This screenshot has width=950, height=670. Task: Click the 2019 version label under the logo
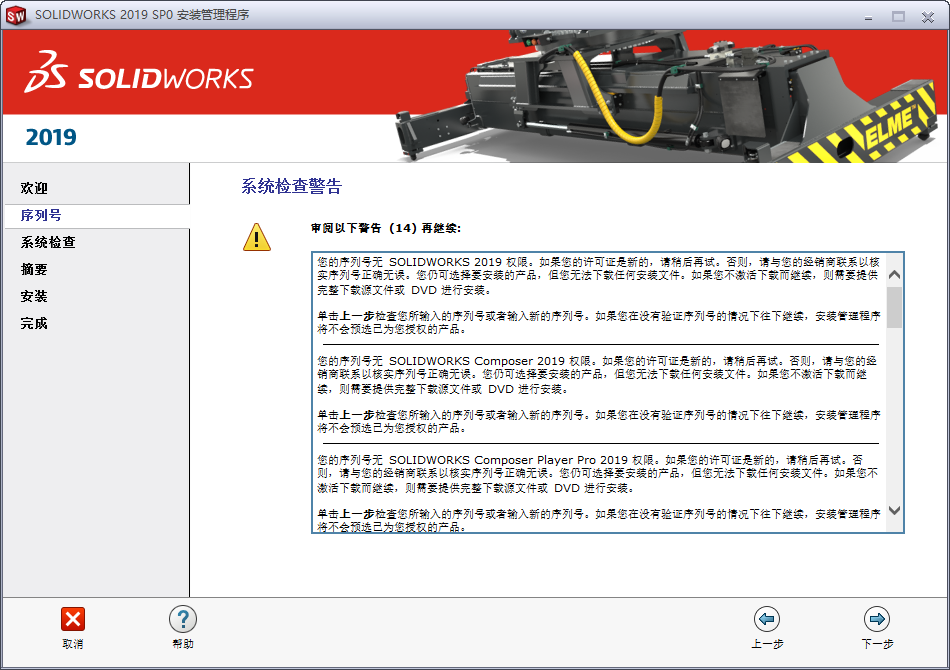(x=51, y=138)
